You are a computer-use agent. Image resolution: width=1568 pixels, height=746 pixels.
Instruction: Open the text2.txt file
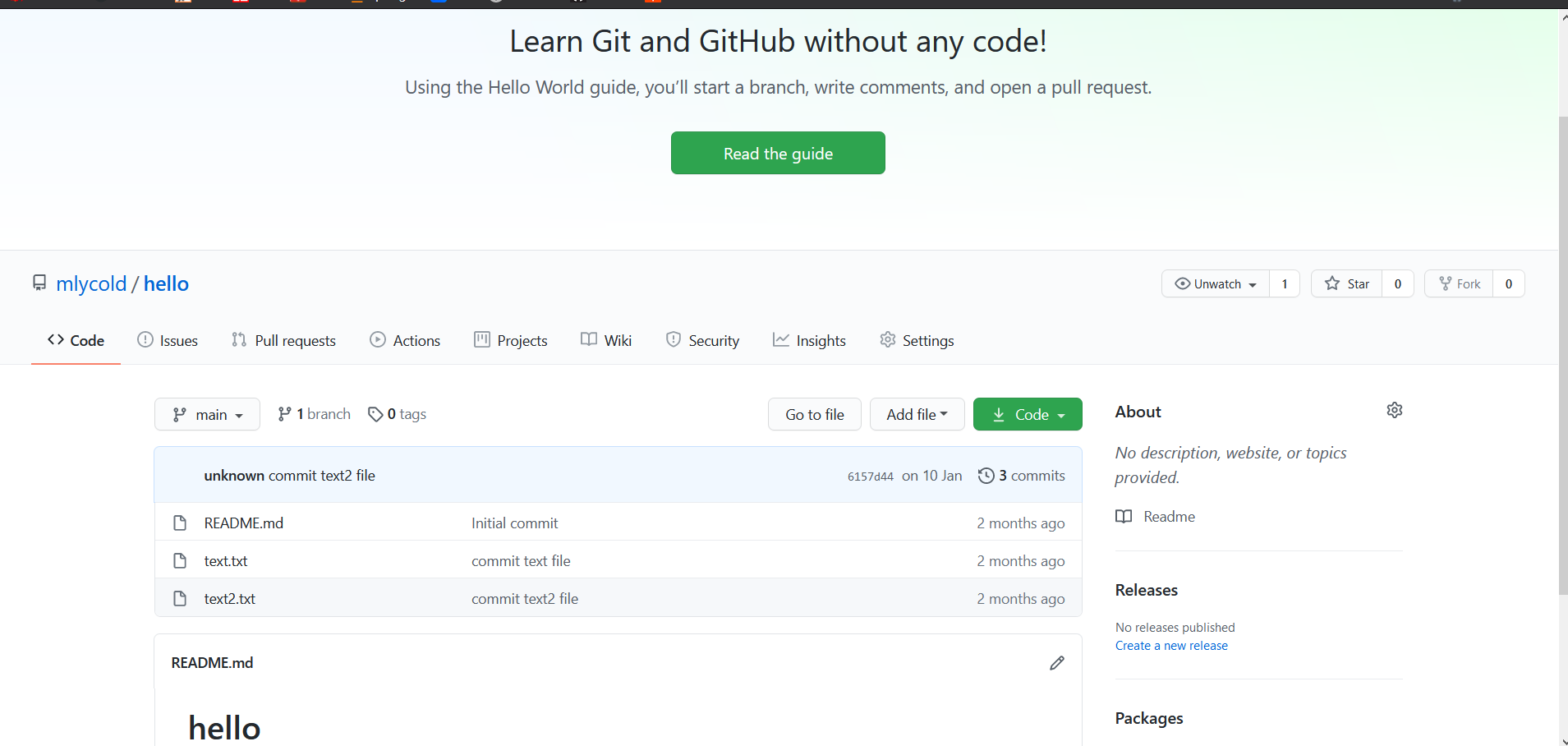click(230, 598)
